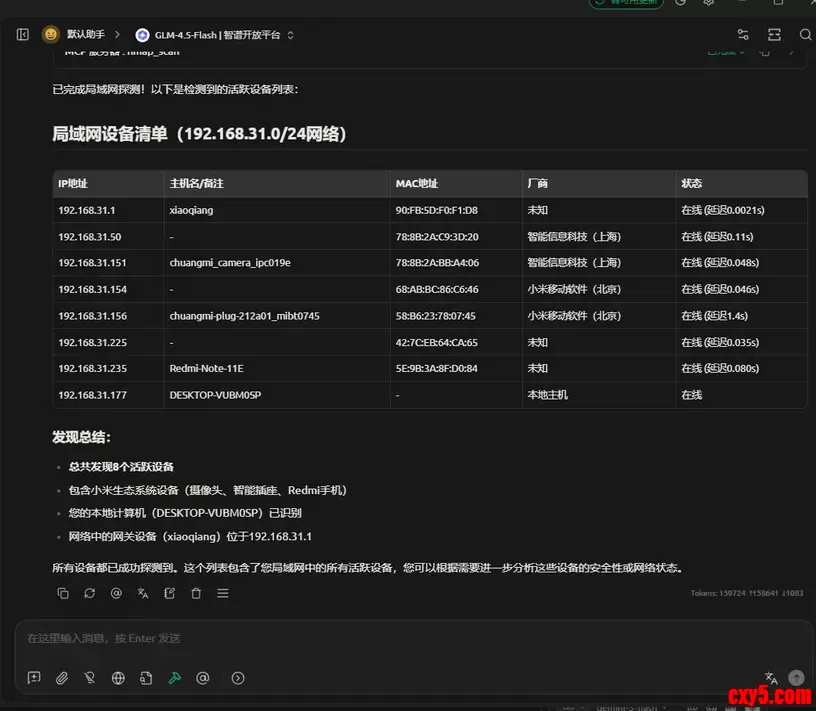Toggle the thinking lightbulb icon

click(x=90, y=678)
